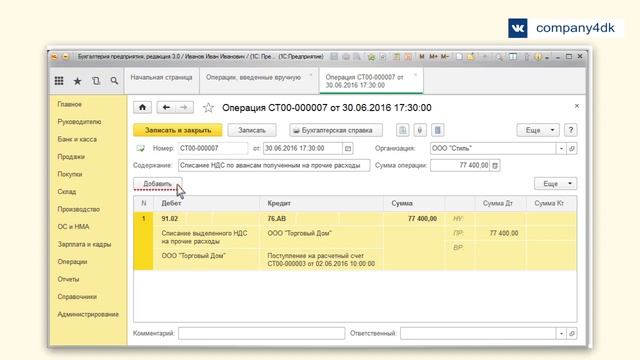Screen dimensions: 640x360
Task: Close the operation form with small x
Action: 577,106
